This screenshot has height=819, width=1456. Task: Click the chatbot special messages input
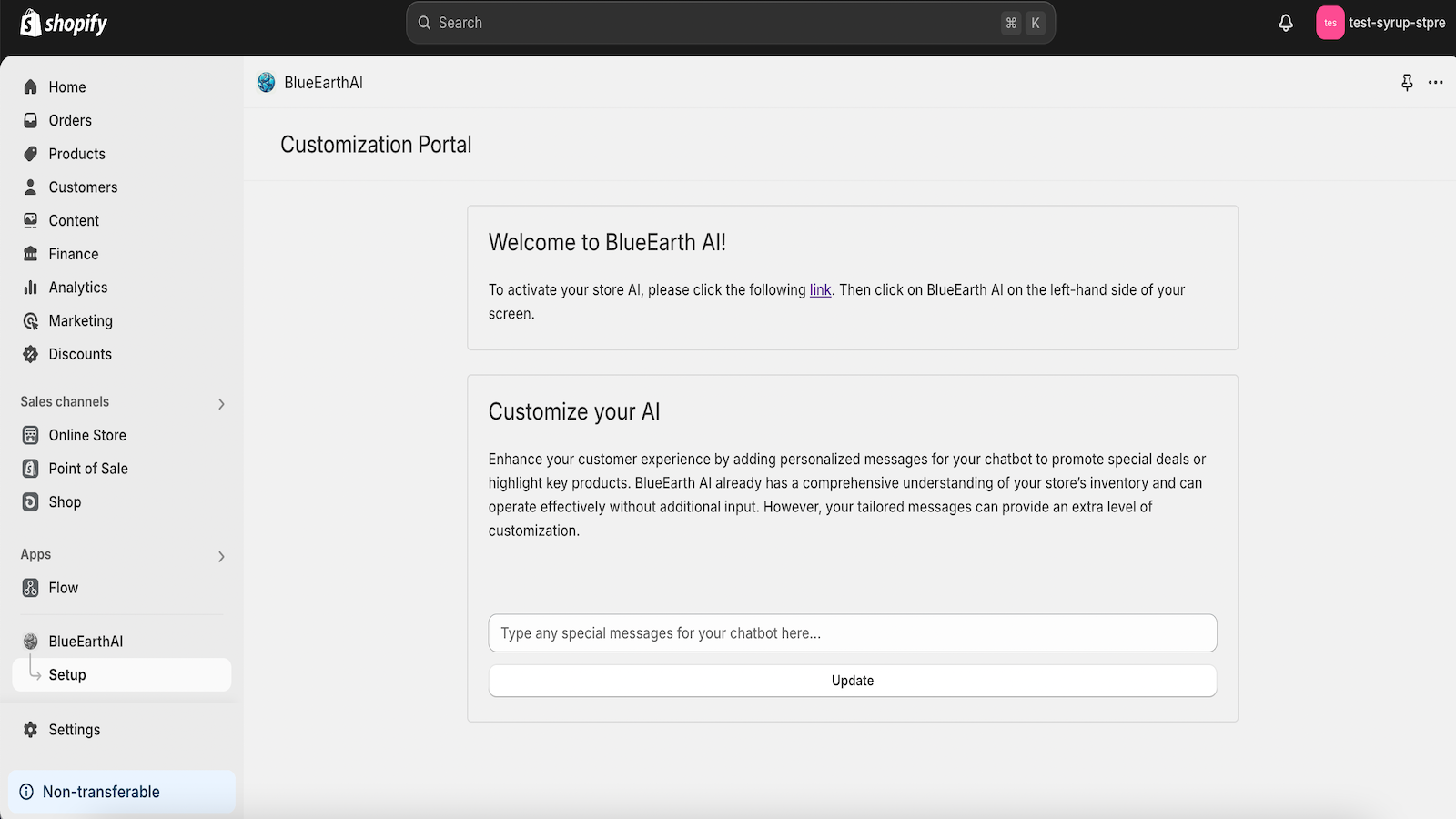tap(853, 633)
